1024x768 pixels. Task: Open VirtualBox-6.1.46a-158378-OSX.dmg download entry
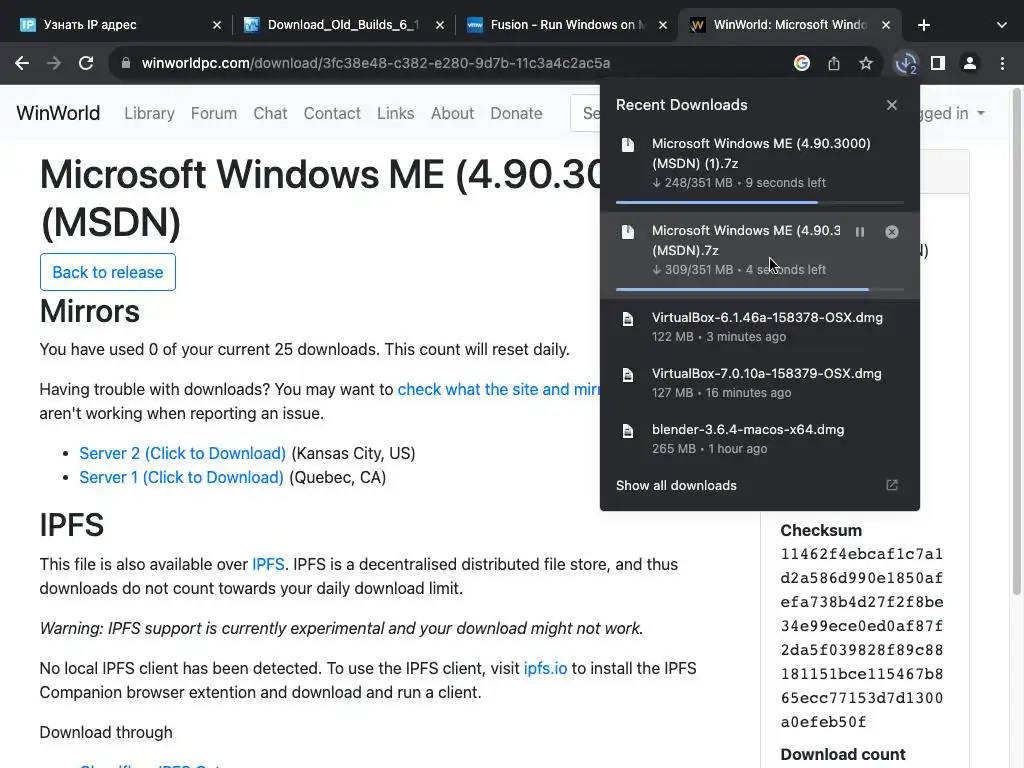tap(760, 327)
